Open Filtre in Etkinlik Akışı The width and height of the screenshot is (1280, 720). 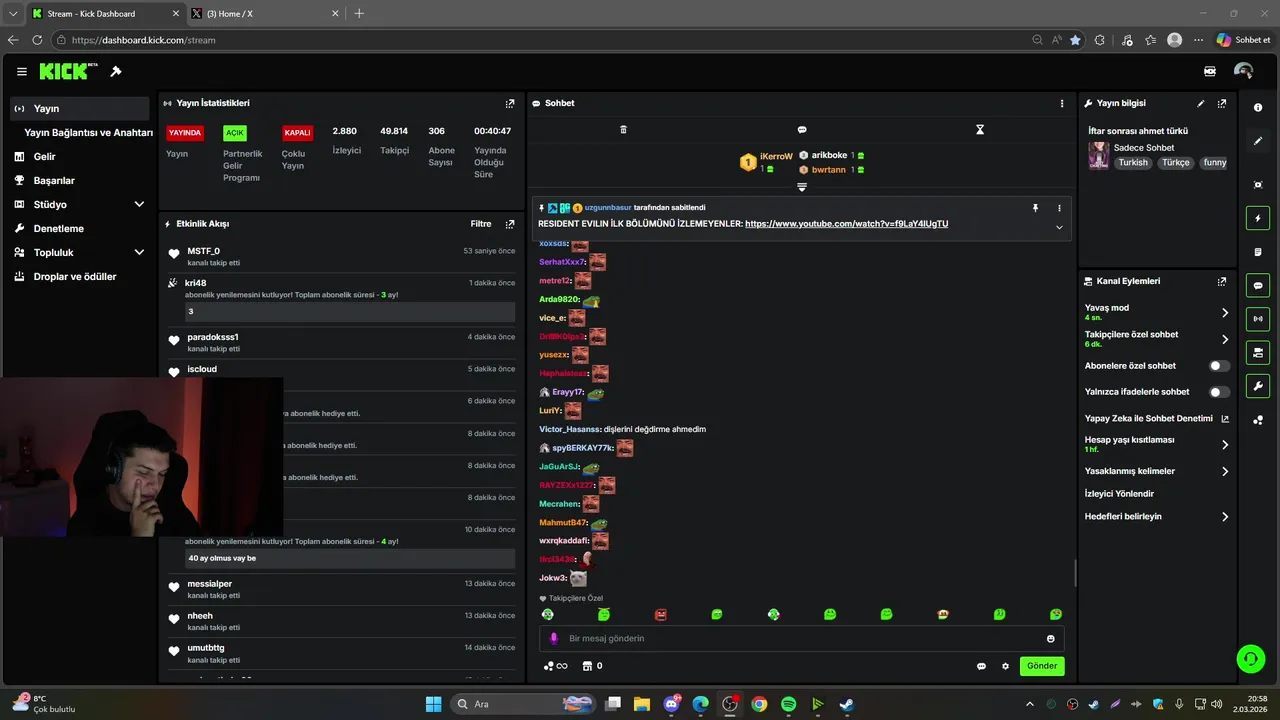tap(481, 224)
